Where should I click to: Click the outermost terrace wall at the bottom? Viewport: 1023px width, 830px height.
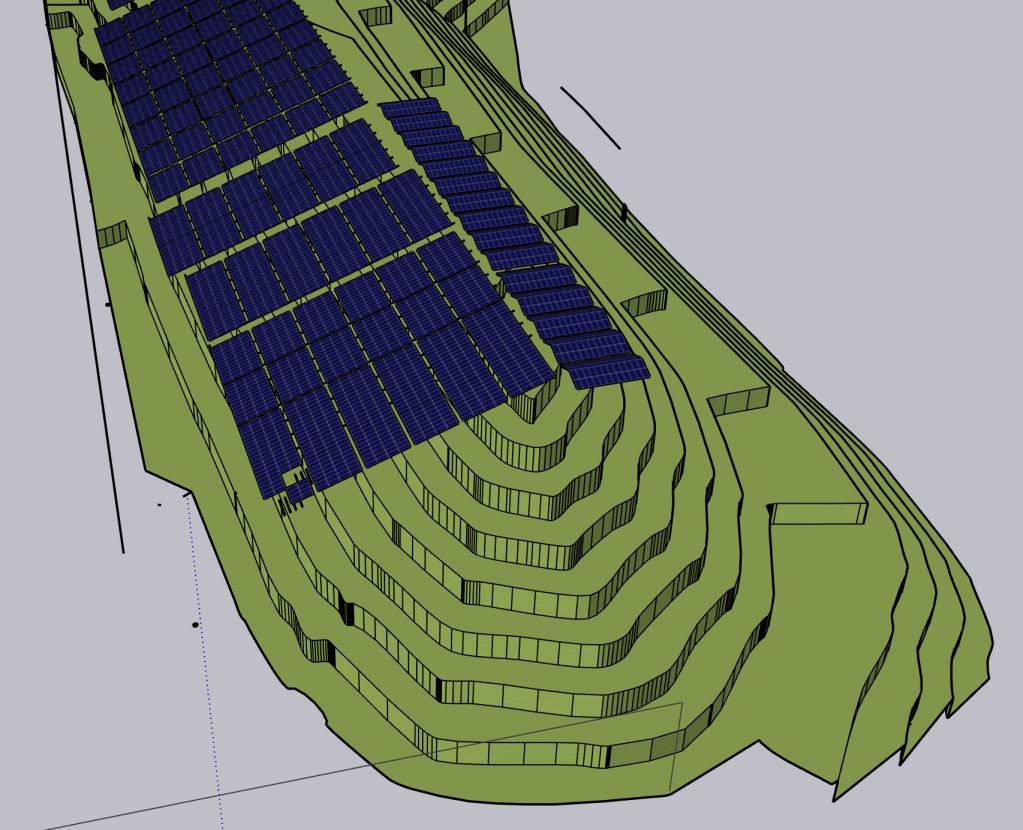(x=520, y=754)
